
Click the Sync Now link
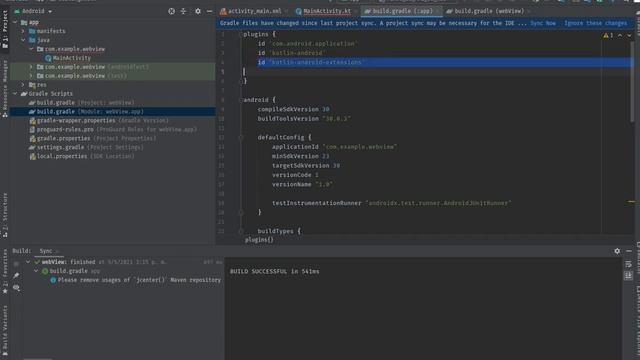(x=543, y=23)
